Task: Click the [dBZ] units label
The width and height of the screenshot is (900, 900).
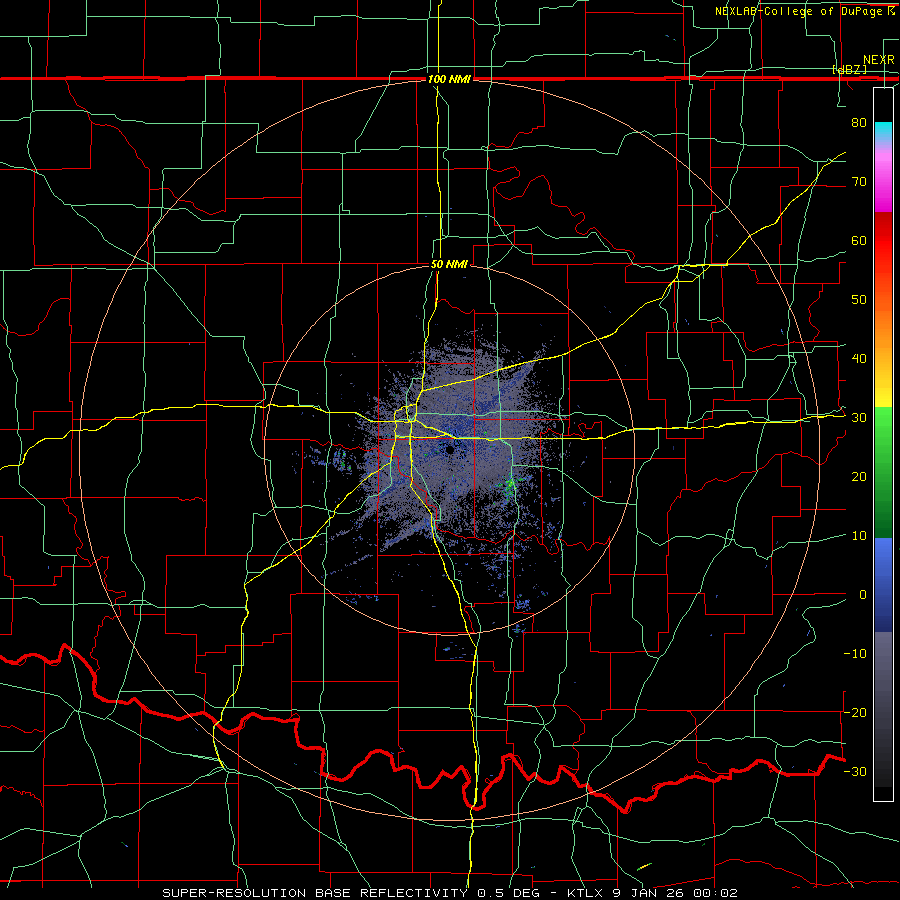Action: (x=849, y=69)
